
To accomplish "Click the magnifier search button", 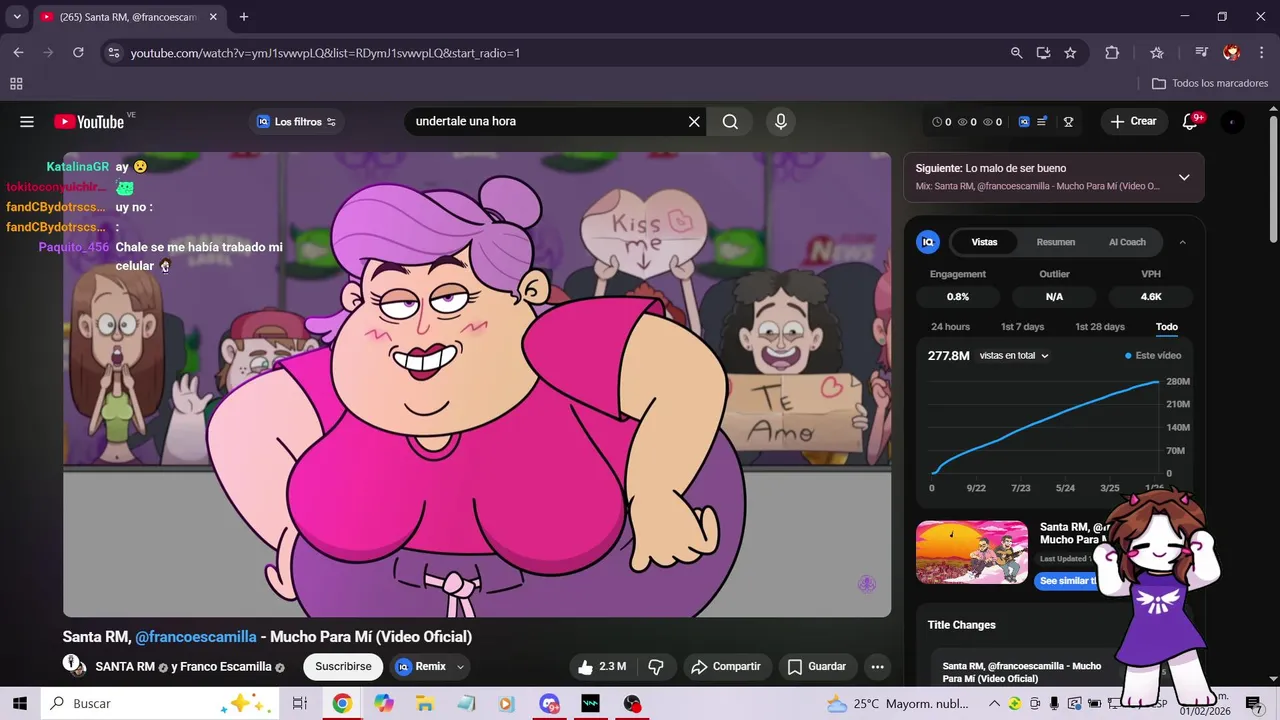I will pyautogui.click(x=730, y=122).
